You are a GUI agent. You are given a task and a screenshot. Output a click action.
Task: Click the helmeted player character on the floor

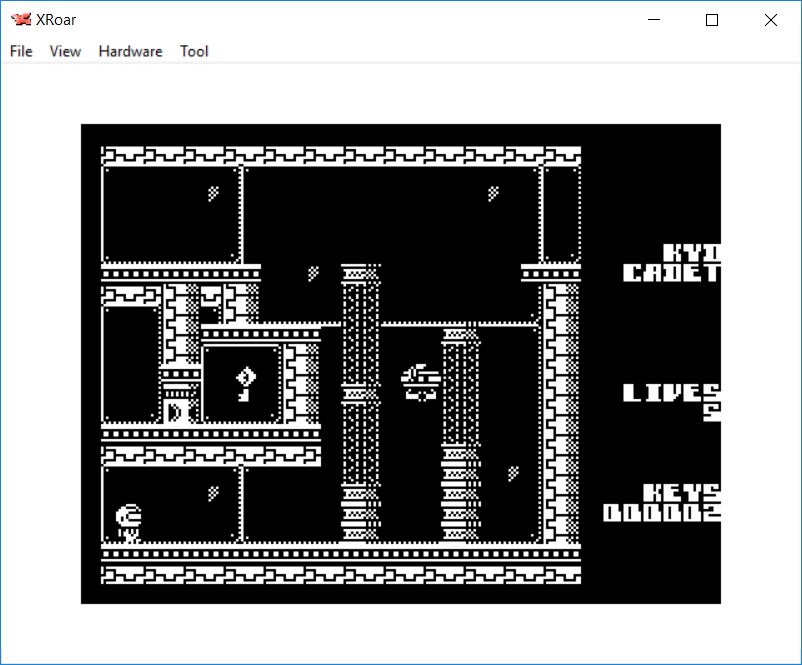coord(129,522)
